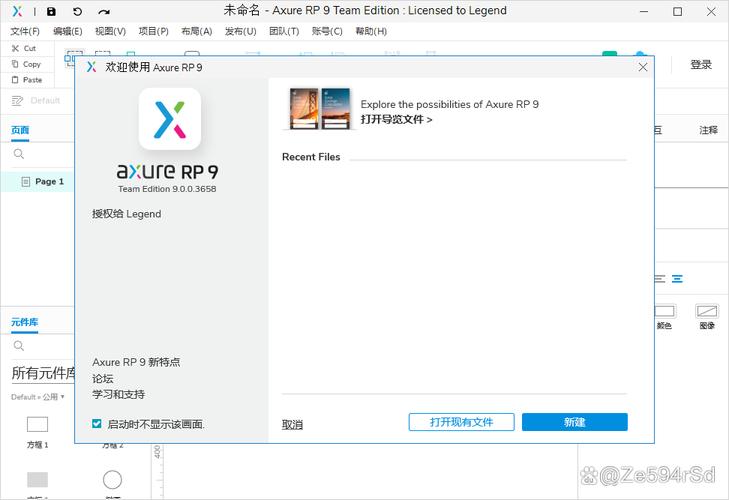Open the 项目(P) menu
This screenshot has height=500, width=729.
click(x=153, y=31)
